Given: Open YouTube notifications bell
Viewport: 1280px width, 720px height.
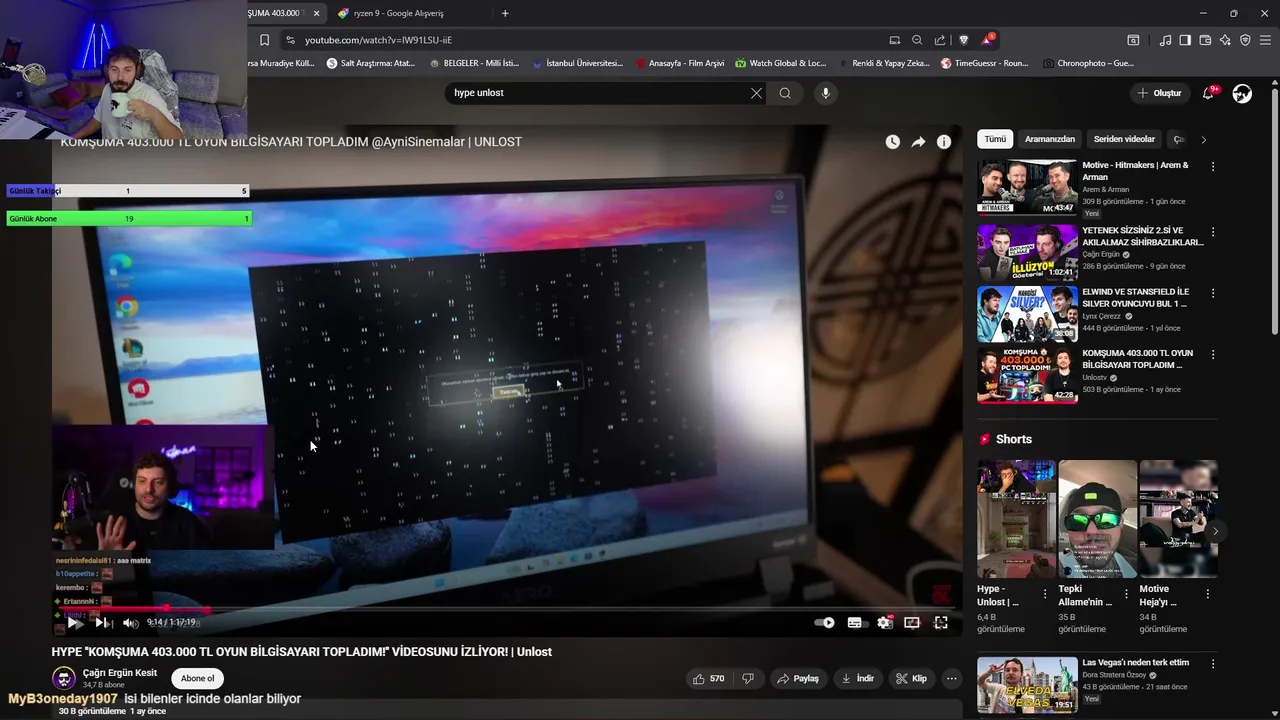Looking at the screenshot, I should (x=1209, y=93).
